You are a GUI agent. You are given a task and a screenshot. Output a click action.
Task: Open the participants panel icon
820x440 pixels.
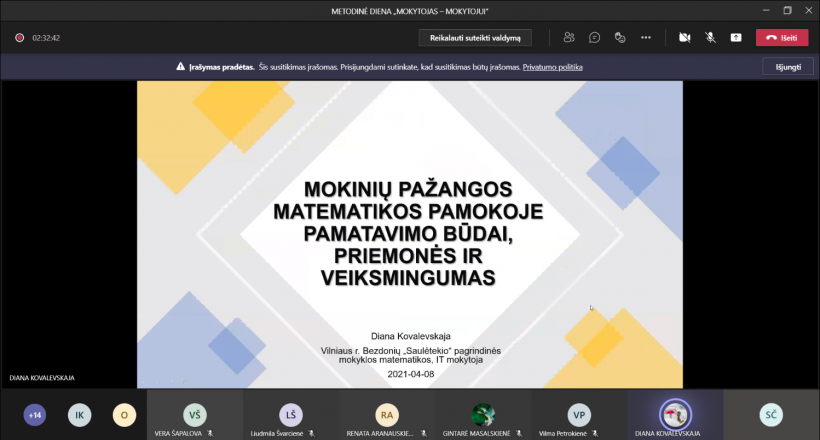[569, 37]
